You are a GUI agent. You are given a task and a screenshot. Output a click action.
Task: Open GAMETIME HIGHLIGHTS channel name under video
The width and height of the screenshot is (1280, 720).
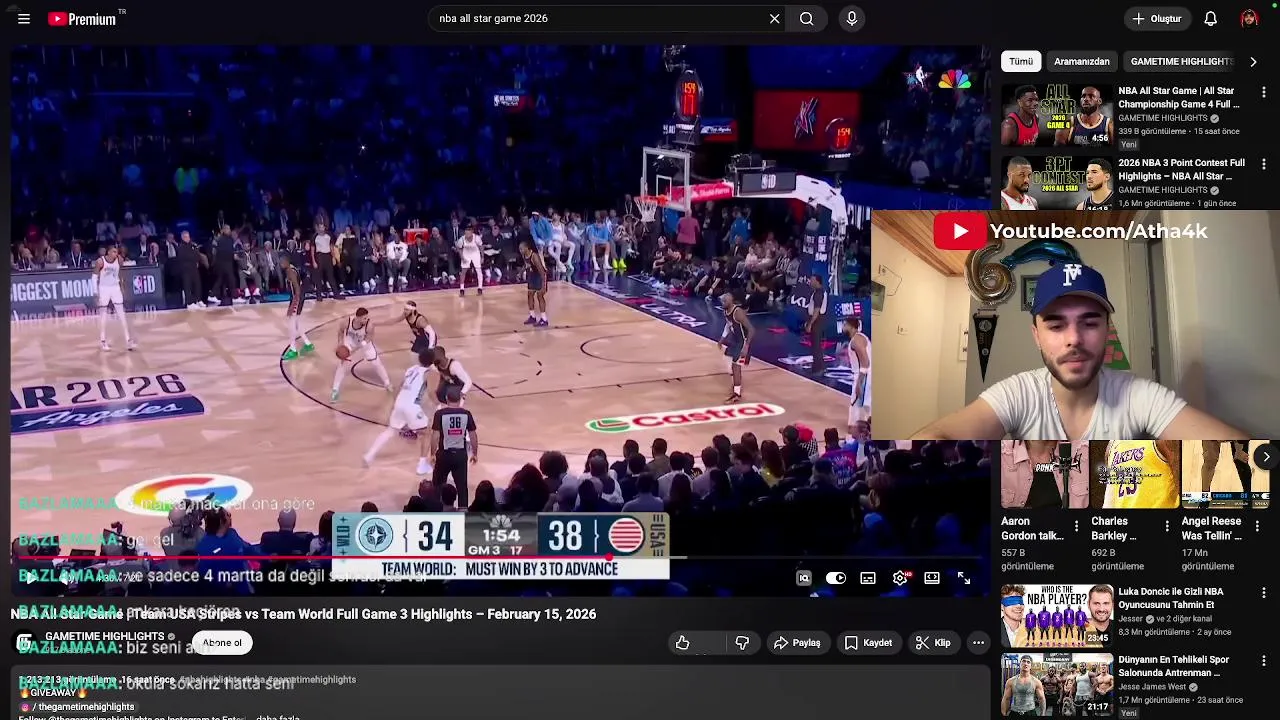coord(105,636)
